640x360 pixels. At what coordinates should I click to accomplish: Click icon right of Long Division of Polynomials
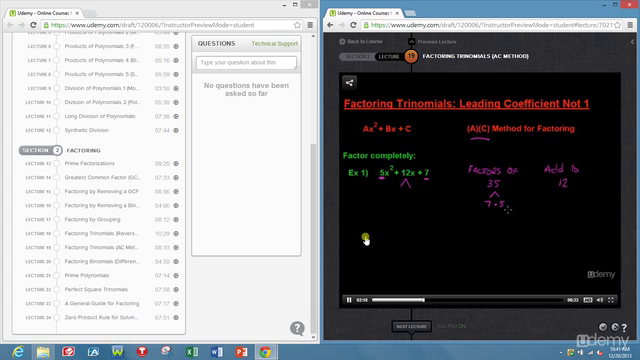click(x=176, y=116)
